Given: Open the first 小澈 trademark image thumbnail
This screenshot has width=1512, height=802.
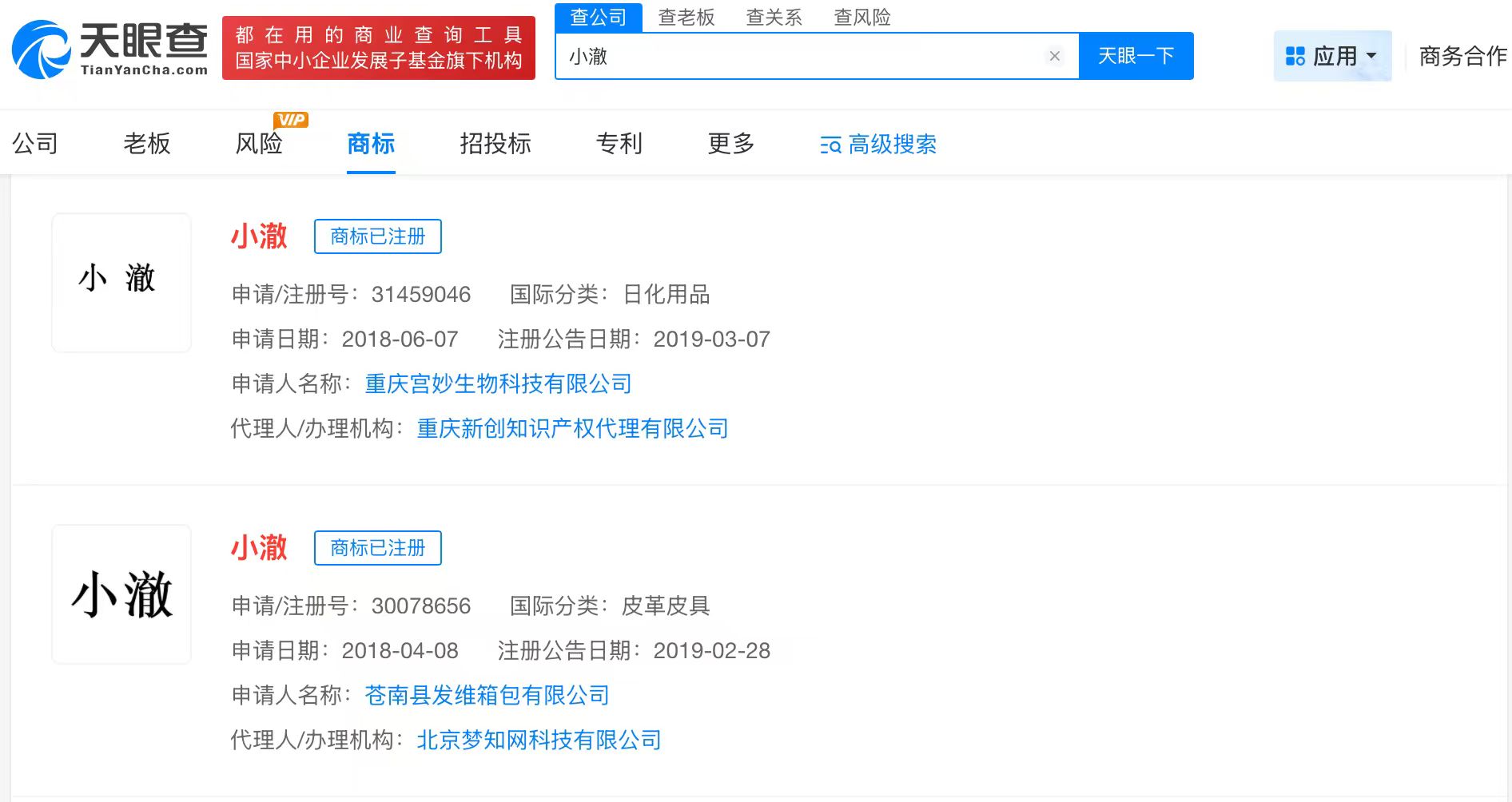Looking at the screenshot, I should (121, 282).
